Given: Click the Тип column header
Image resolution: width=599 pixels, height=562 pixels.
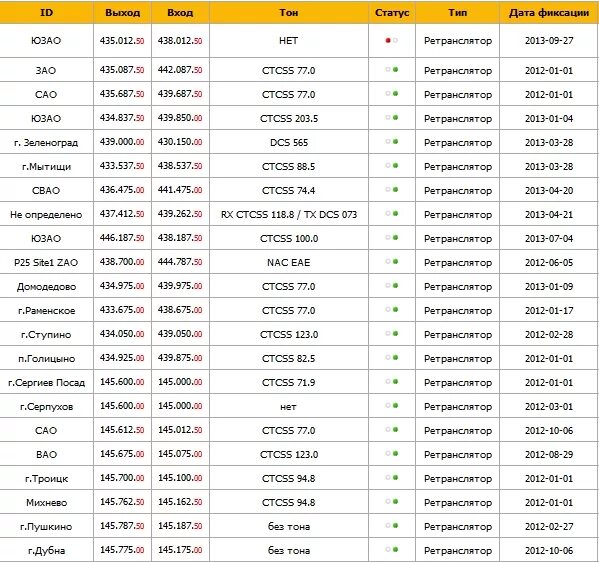Looking at the screenshot, I should (457, 13).
